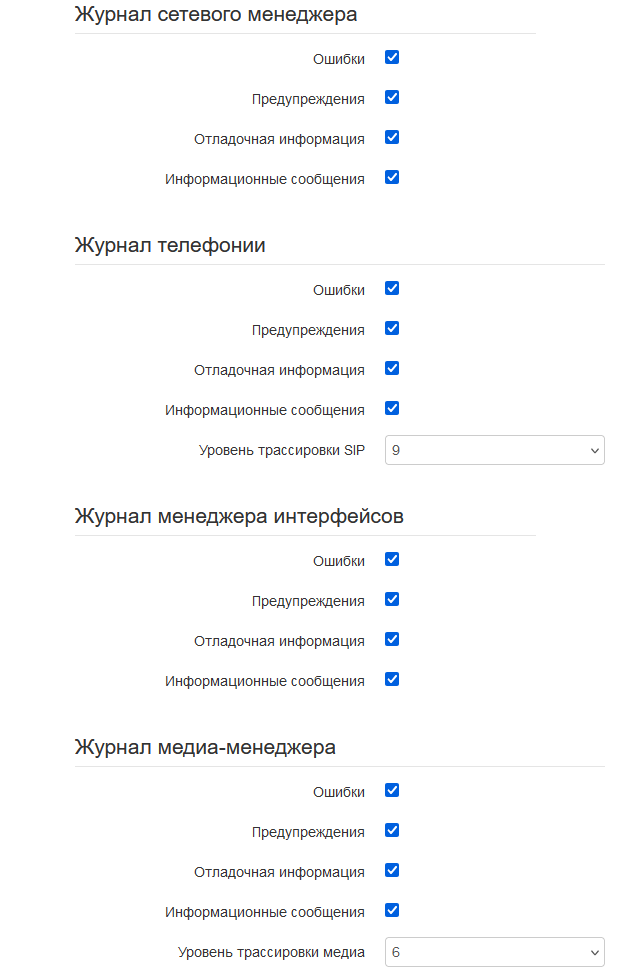Disable Отладочная информация in Журнал медиа-менеджера

392,870
